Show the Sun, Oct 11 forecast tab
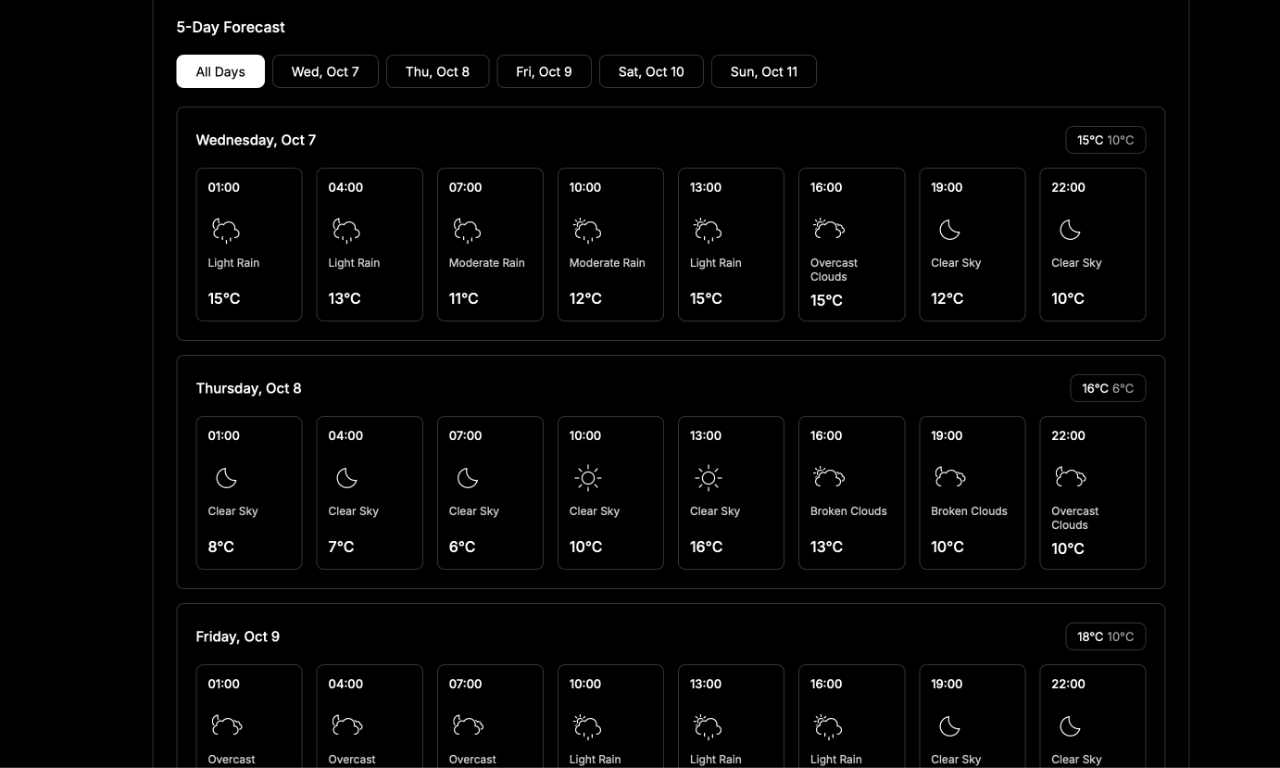Viewport: 1280px width, 768px height. 764,72
